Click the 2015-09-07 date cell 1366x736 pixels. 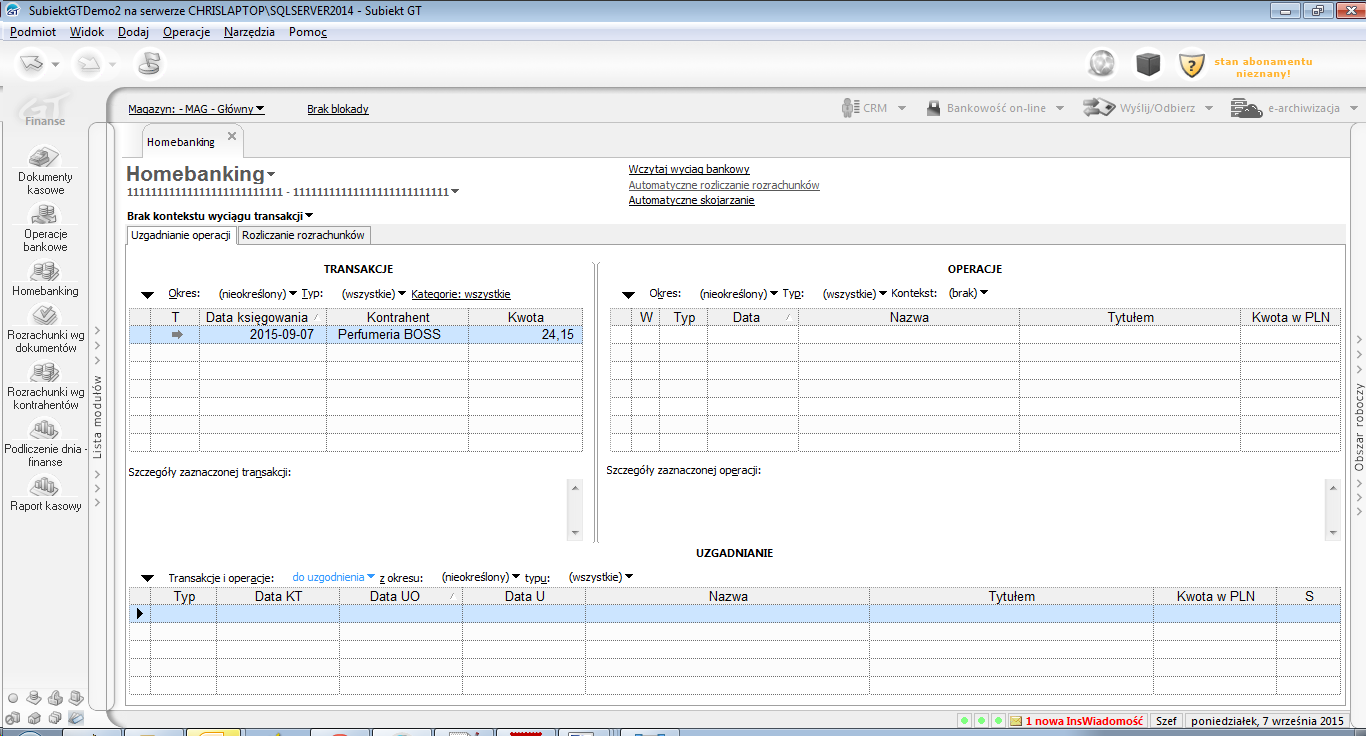[263, 335]
